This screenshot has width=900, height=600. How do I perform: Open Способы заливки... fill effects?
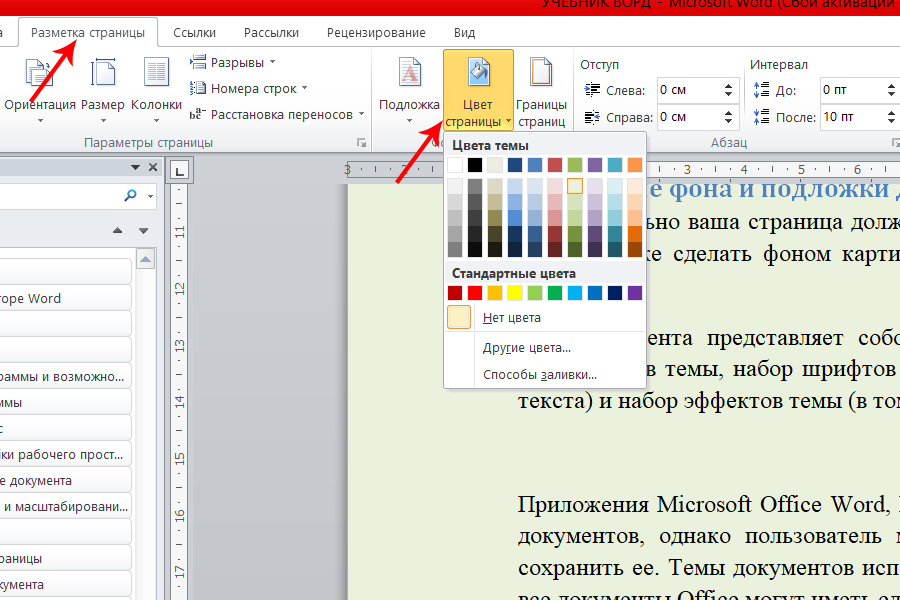click(539, 375)
